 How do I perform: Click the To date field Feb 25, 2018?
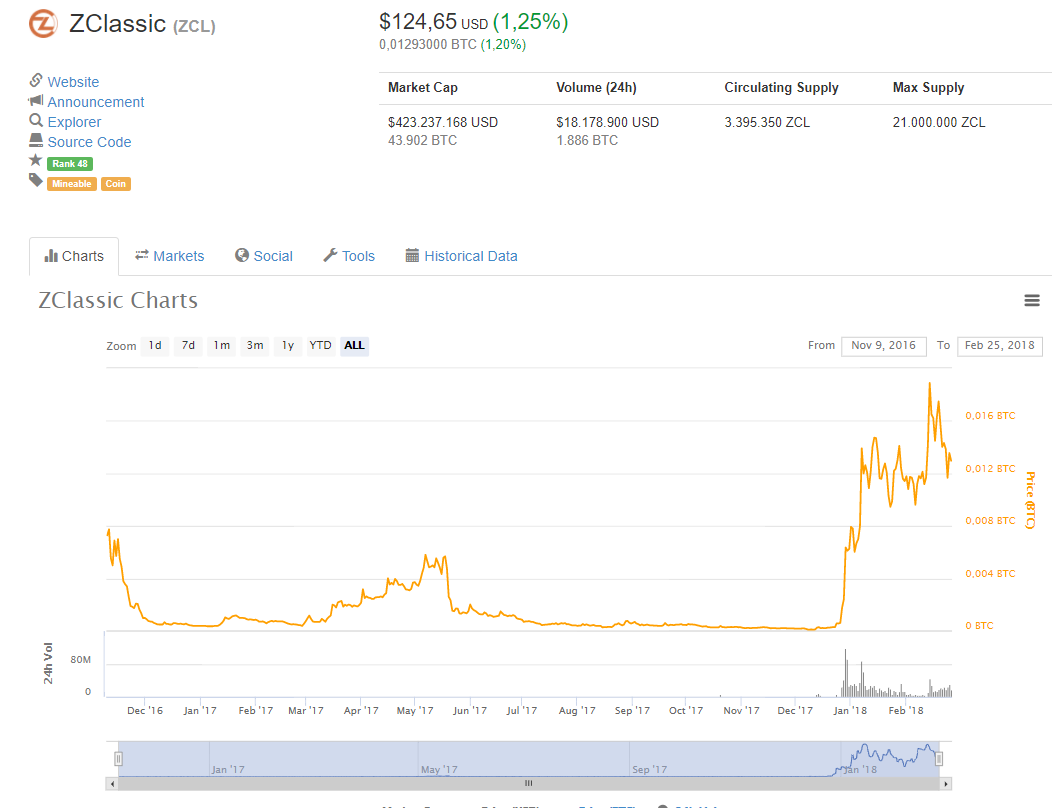1000,346
